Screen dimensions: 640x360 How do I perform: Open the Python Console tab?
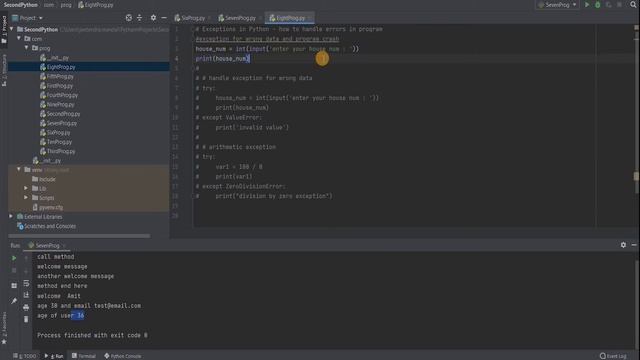coord(123,356)
